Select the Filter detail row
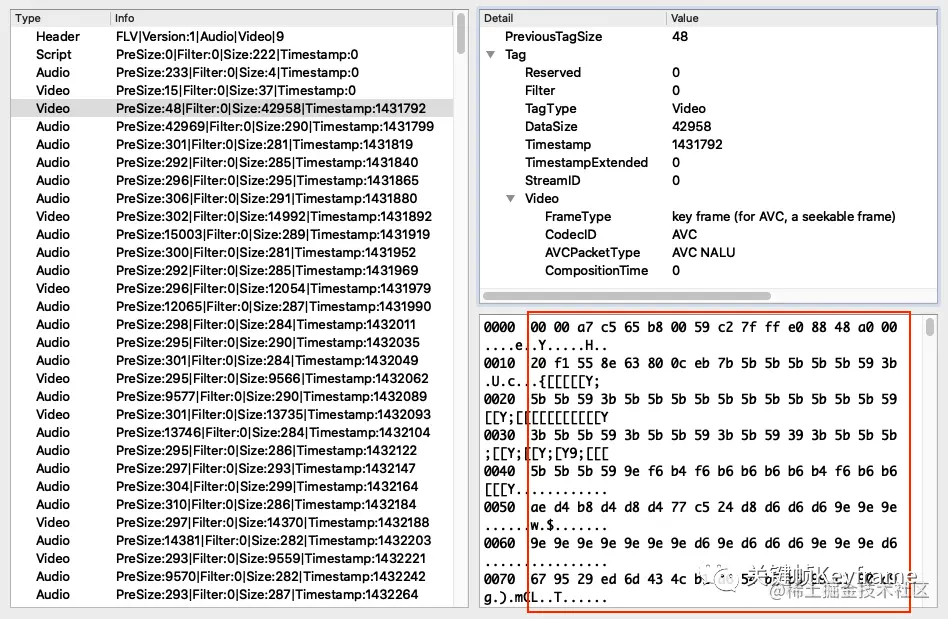Image resolution: width=948 pixels, height=619 pixels. click(x=709, y=91)
